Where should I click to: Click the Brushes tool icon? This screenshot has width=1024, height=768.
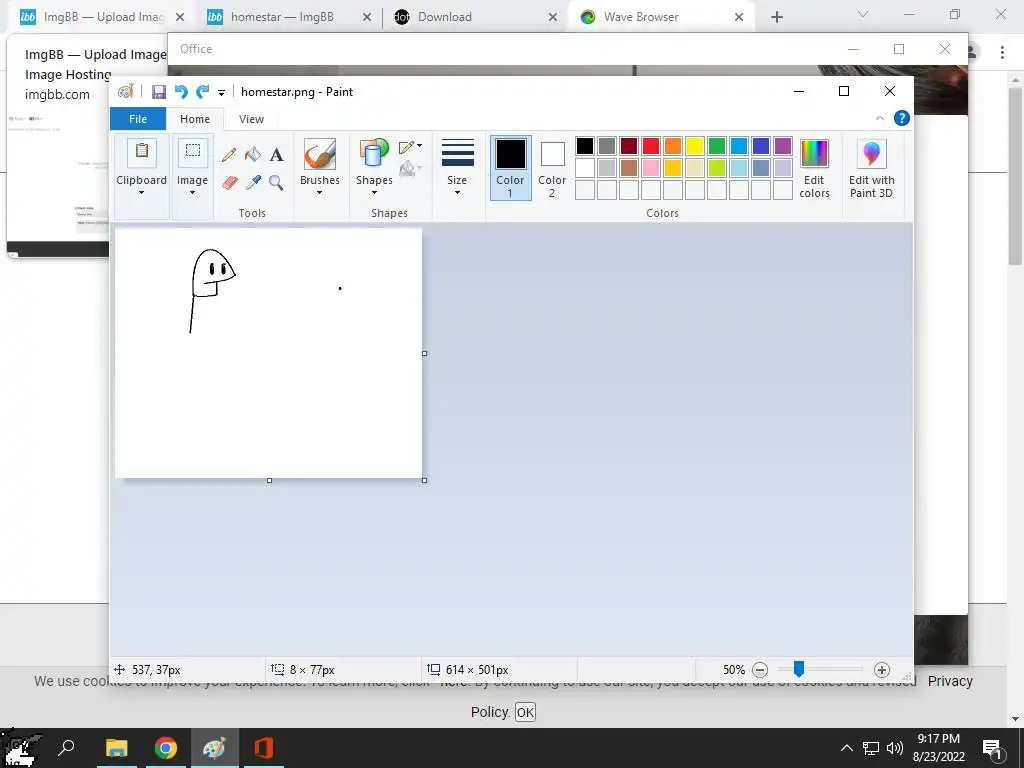pos(320,154)
